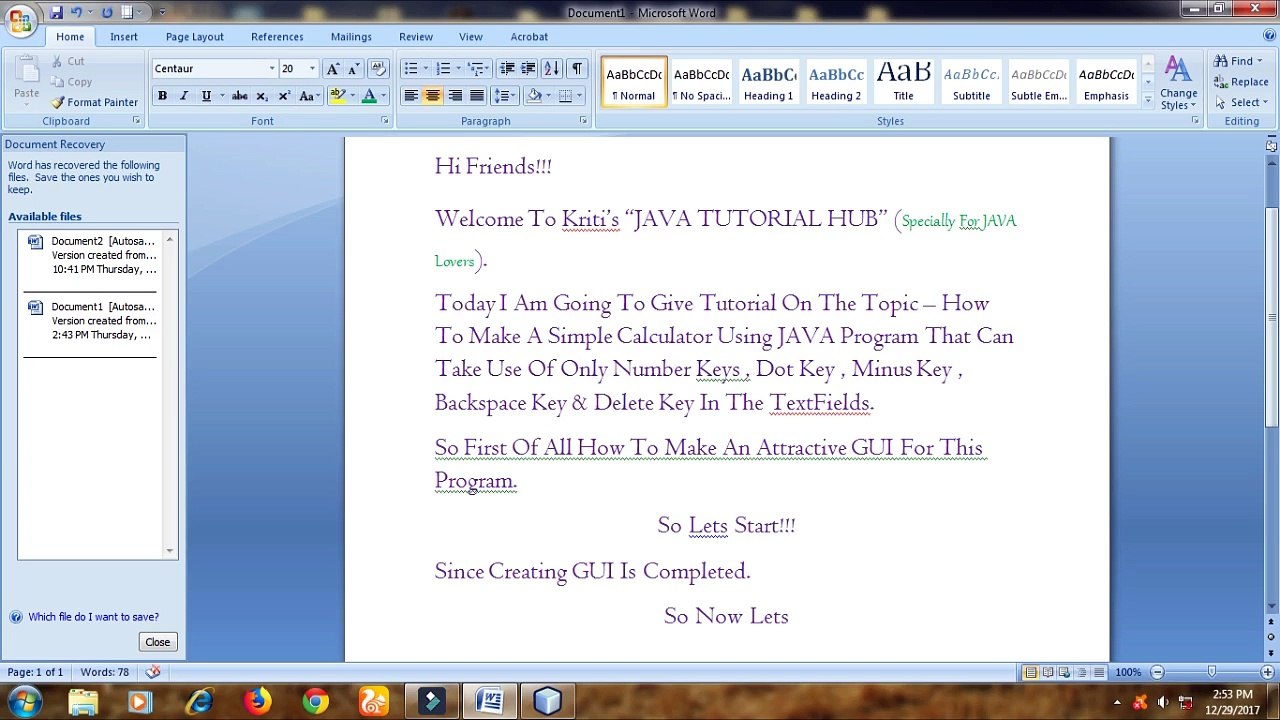Save the document from the Quick Access Toolbar
1280x720 pixels.
click(56, 12)
